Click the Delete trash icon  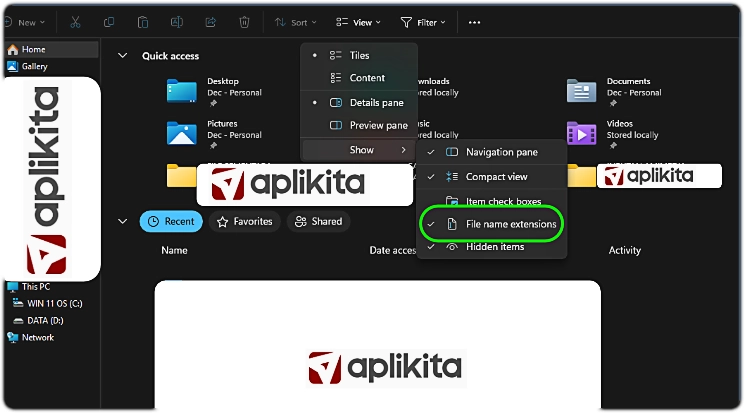click(x=244, y=22)
